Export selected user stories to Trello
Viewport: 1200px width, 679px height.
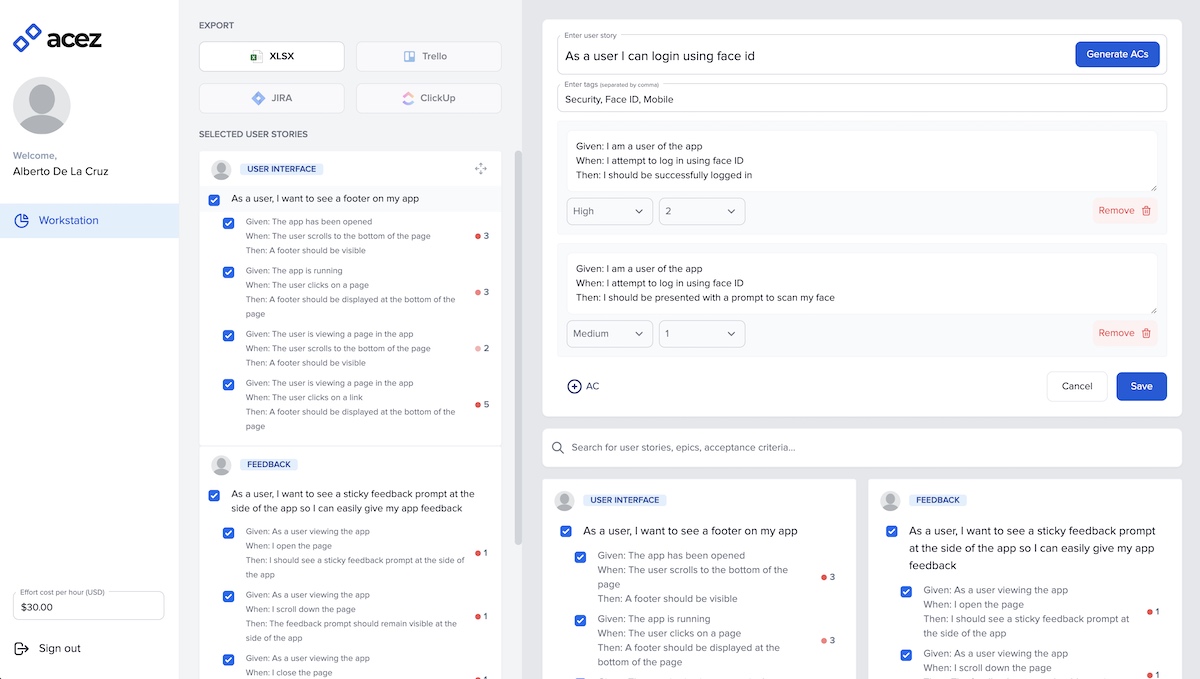tap(428, 56)
